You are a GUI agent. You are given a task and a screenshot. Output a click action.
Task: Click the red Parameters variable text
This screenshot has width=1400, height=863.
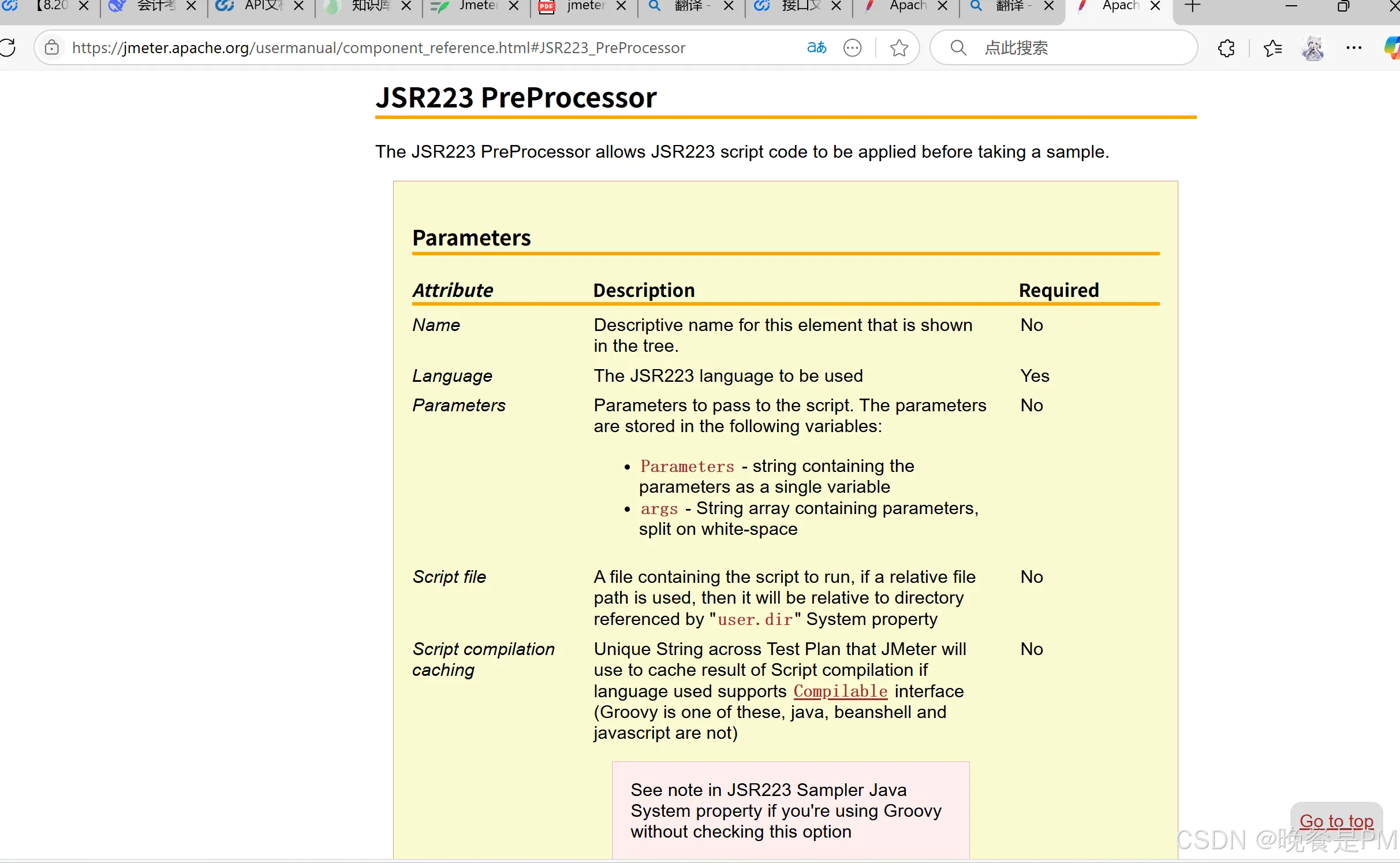coord(687,466)
